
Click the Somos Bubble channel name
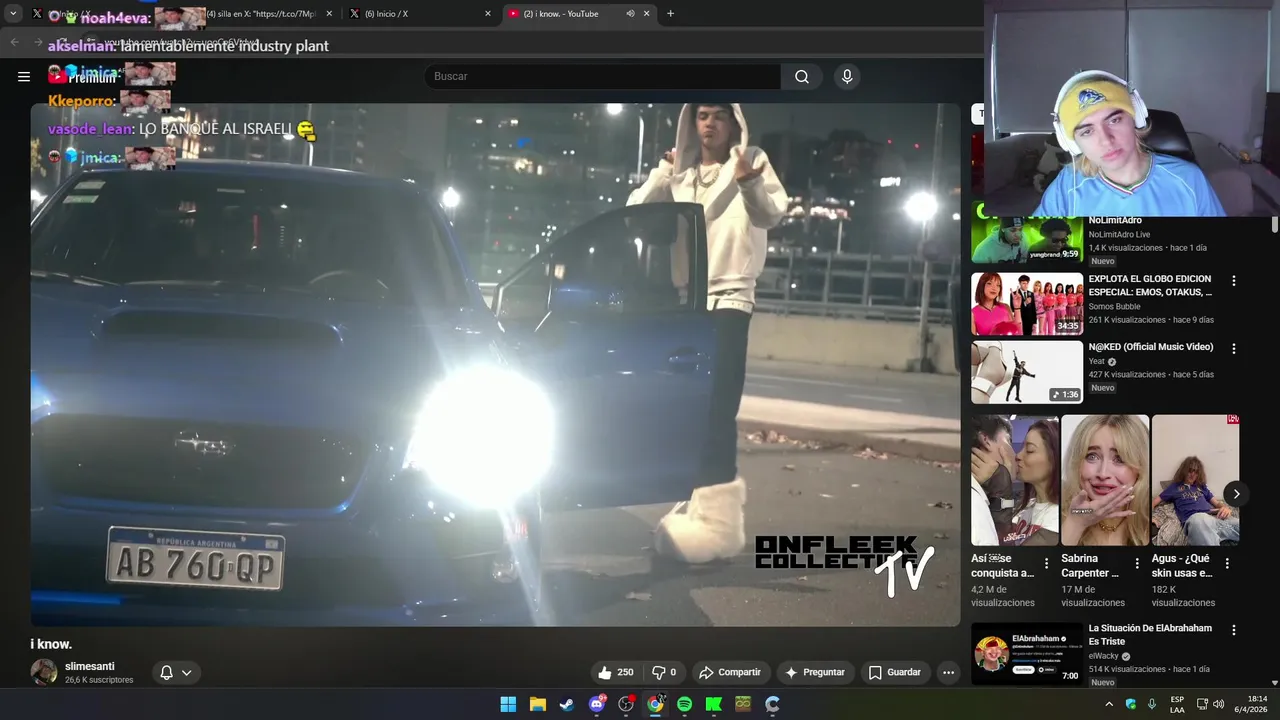pos(1115,306)
